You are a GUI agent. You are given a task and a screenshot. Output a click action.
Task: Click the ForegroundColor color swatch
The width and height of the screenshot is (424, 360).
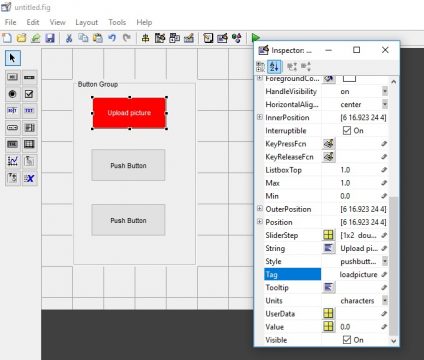coord(349,79)
